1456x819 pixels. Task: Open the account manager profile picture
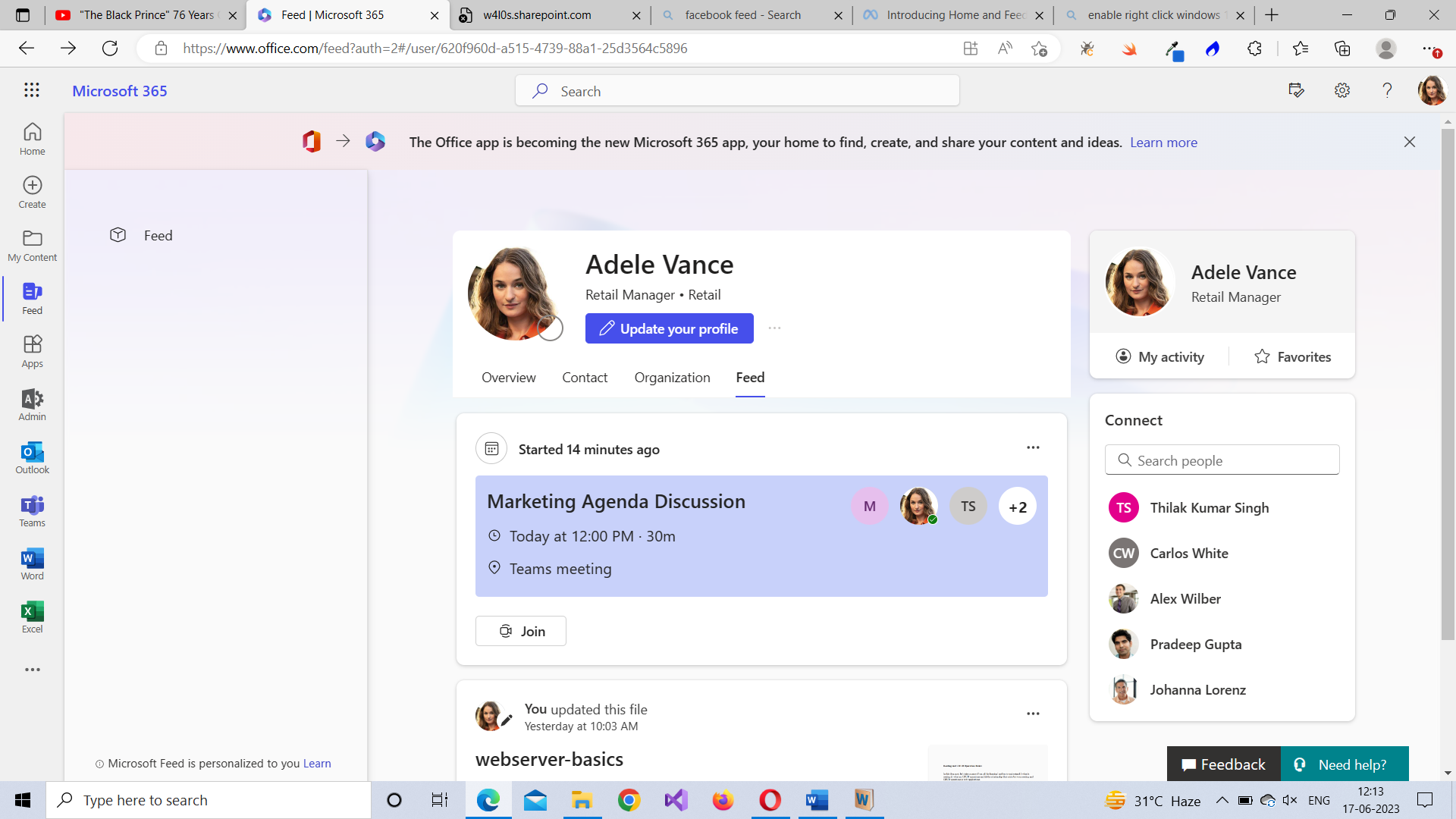1432,90
